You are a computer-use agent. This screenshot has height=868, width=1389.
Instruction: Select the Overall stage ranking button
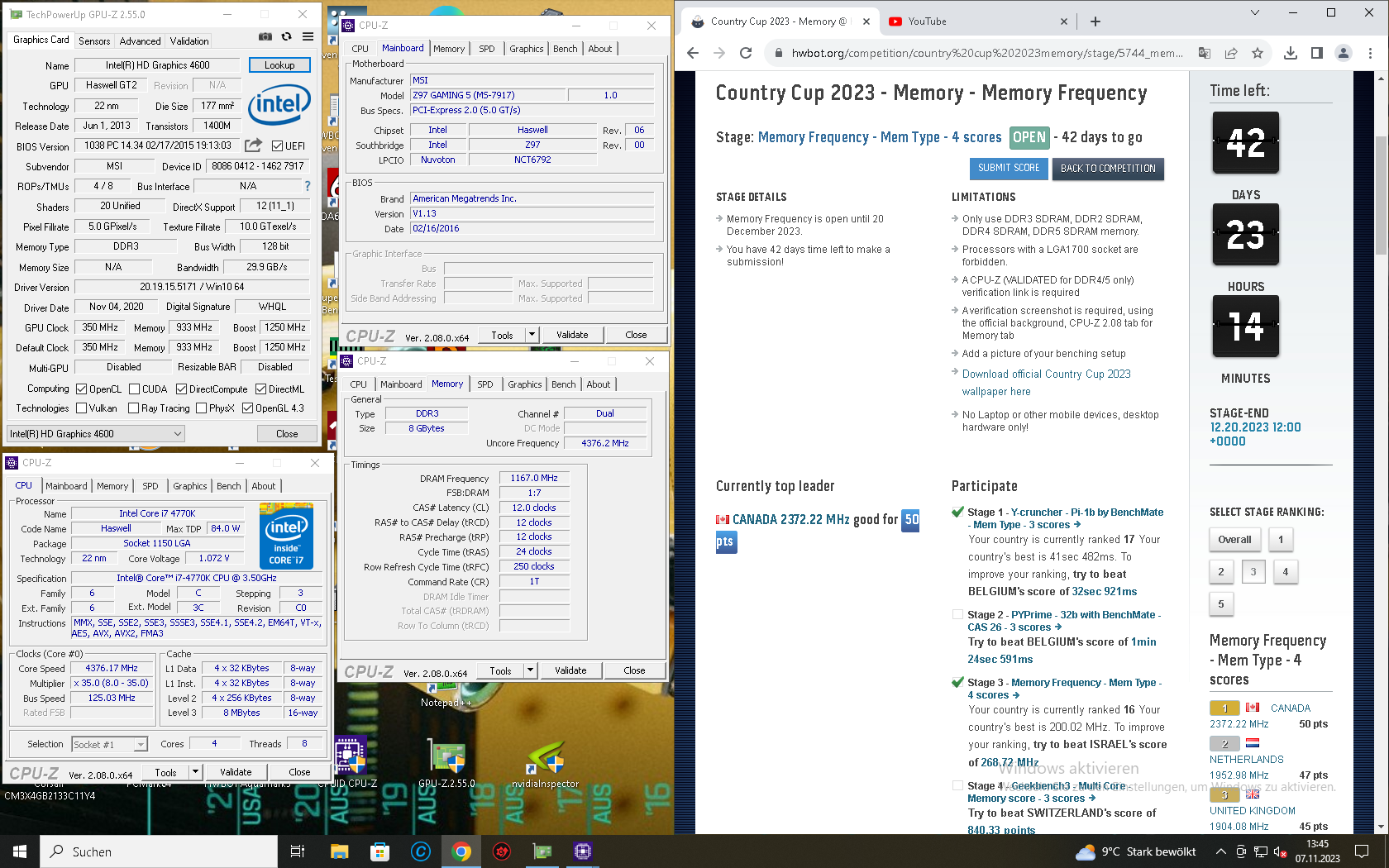point(1234,540)
